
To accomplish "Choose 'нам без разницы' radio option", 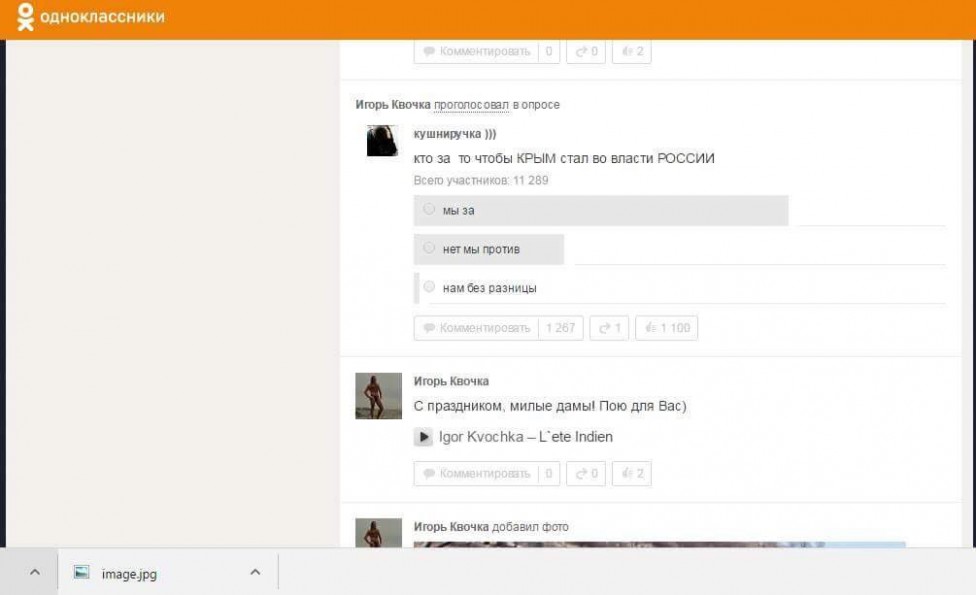I will 429,288.
